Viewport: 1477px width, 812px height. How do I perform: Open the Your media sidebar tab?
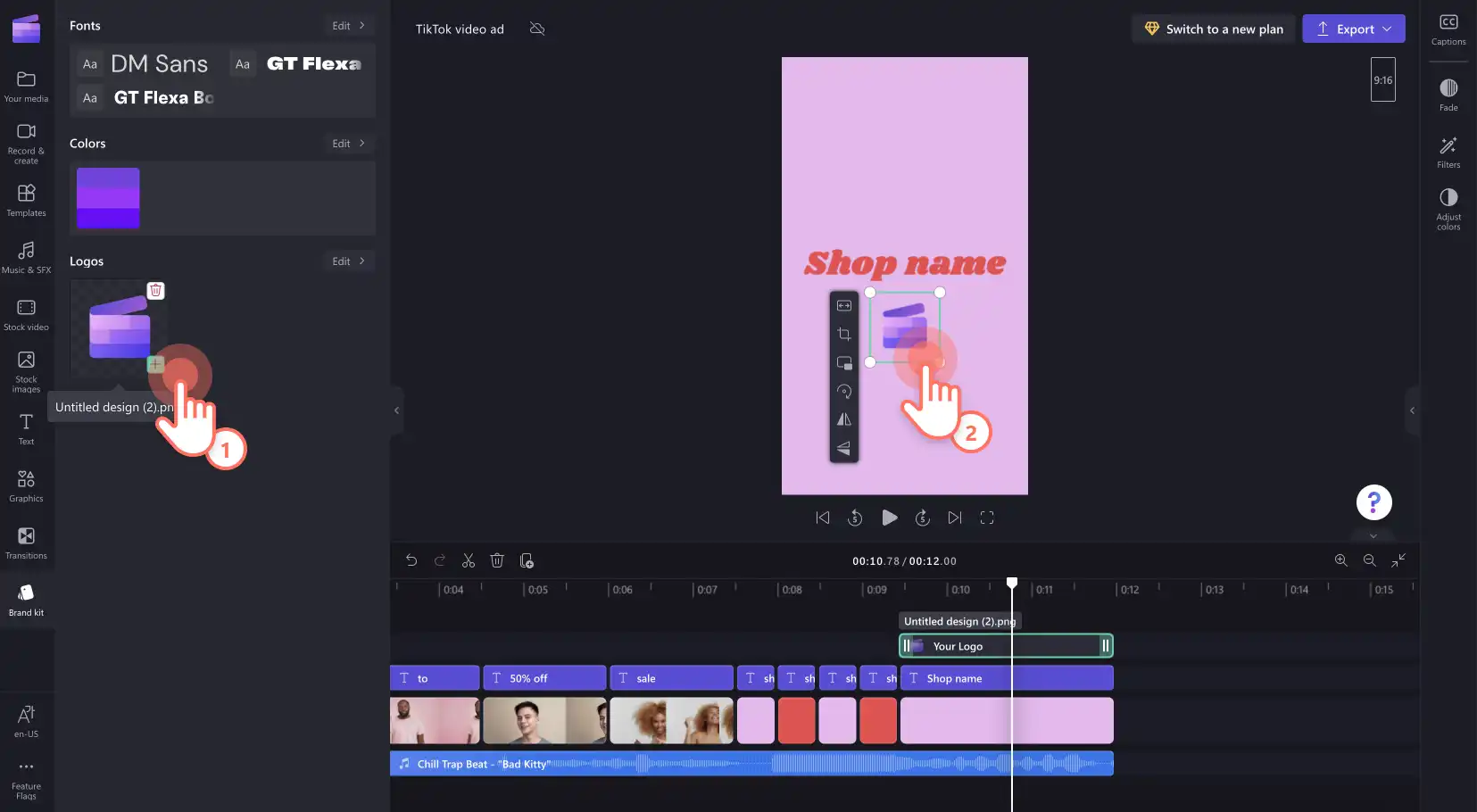pos(26,87)
